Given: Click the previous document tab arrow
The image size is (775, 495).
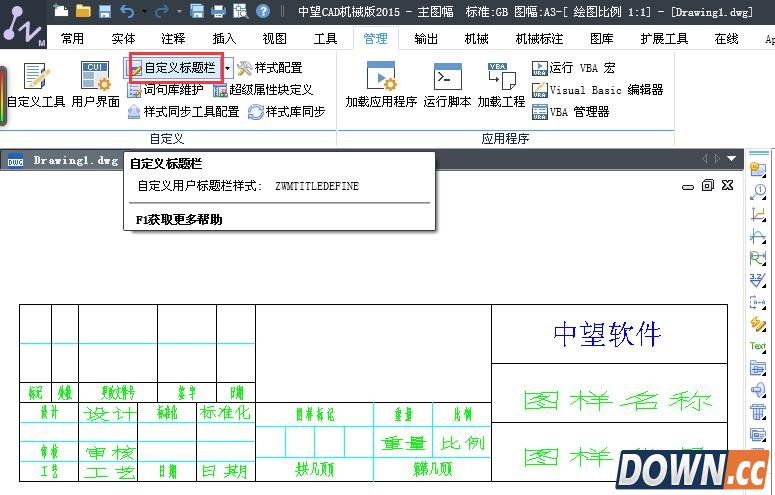Looking at the screenshot, I should pyautogui.click(x=704, y=159).
